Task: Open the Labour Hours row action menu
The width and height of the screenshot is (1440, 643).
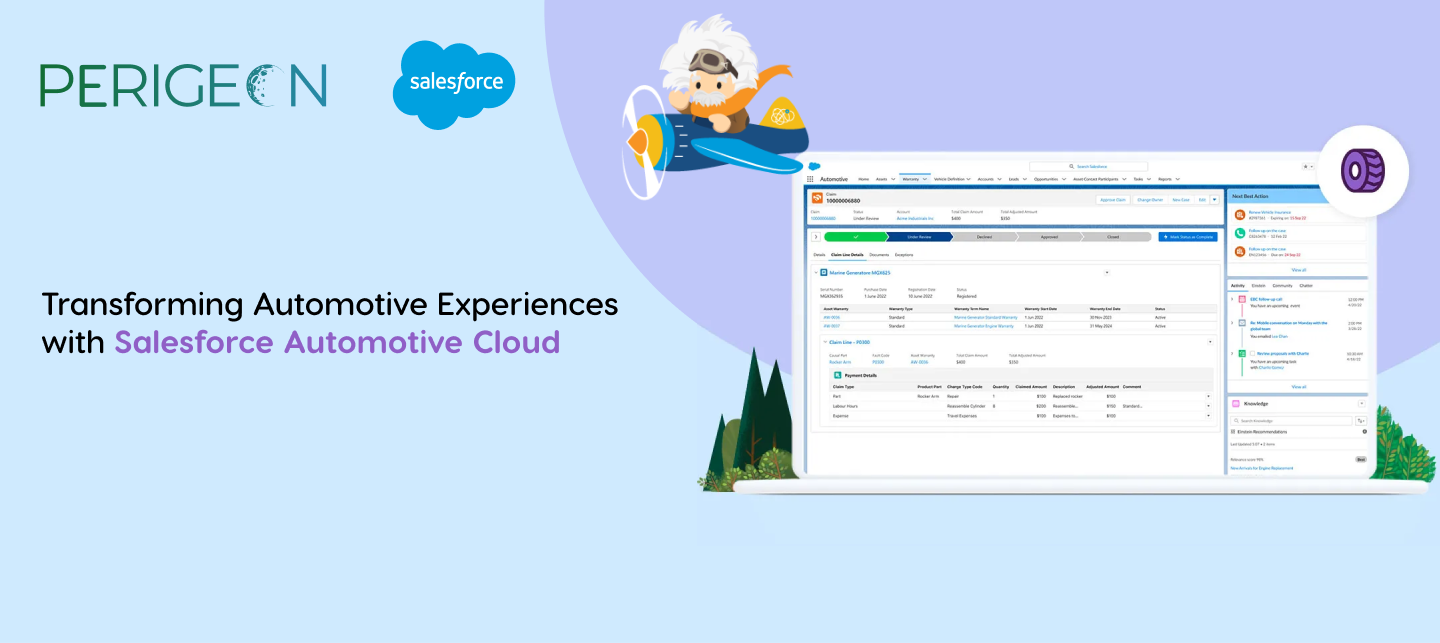Action: click(1208, 406)
